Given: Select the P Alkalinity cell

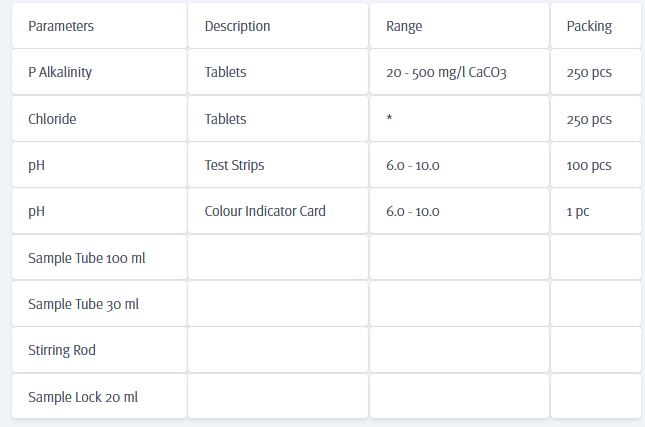Looking at the screenshot, I should tap(60, 73).
